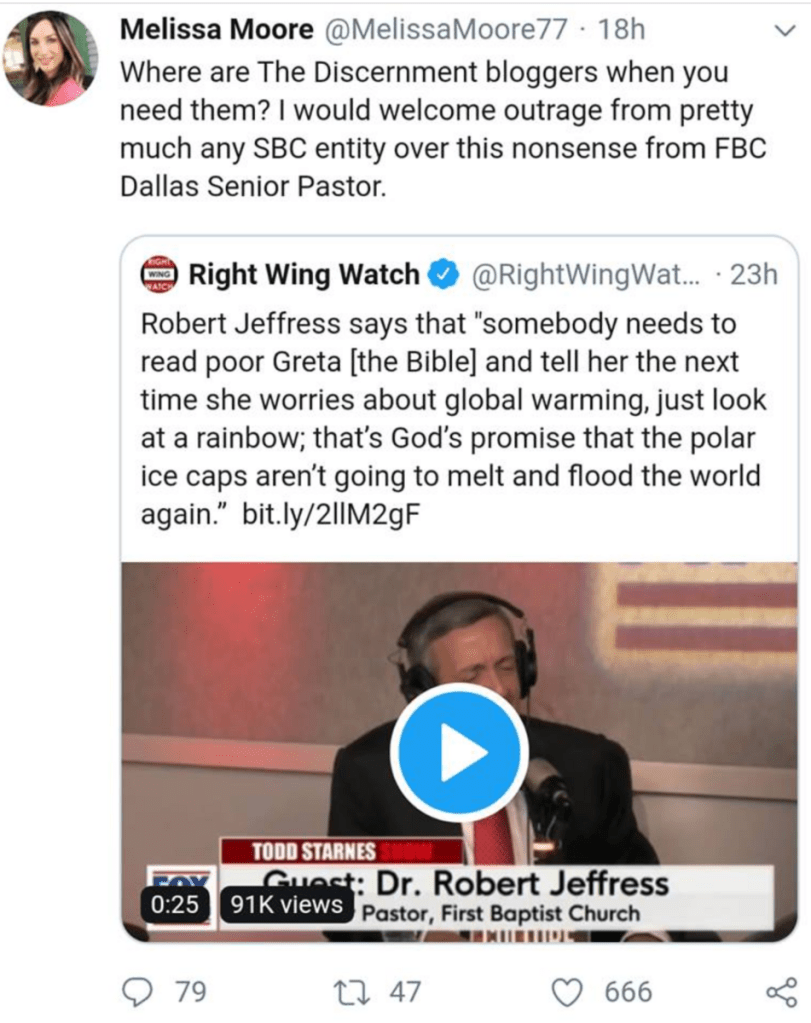The image size is (811, 1023).
Task: Click the Right Wing Watch logo avatar
Action: tap(159, 274)
